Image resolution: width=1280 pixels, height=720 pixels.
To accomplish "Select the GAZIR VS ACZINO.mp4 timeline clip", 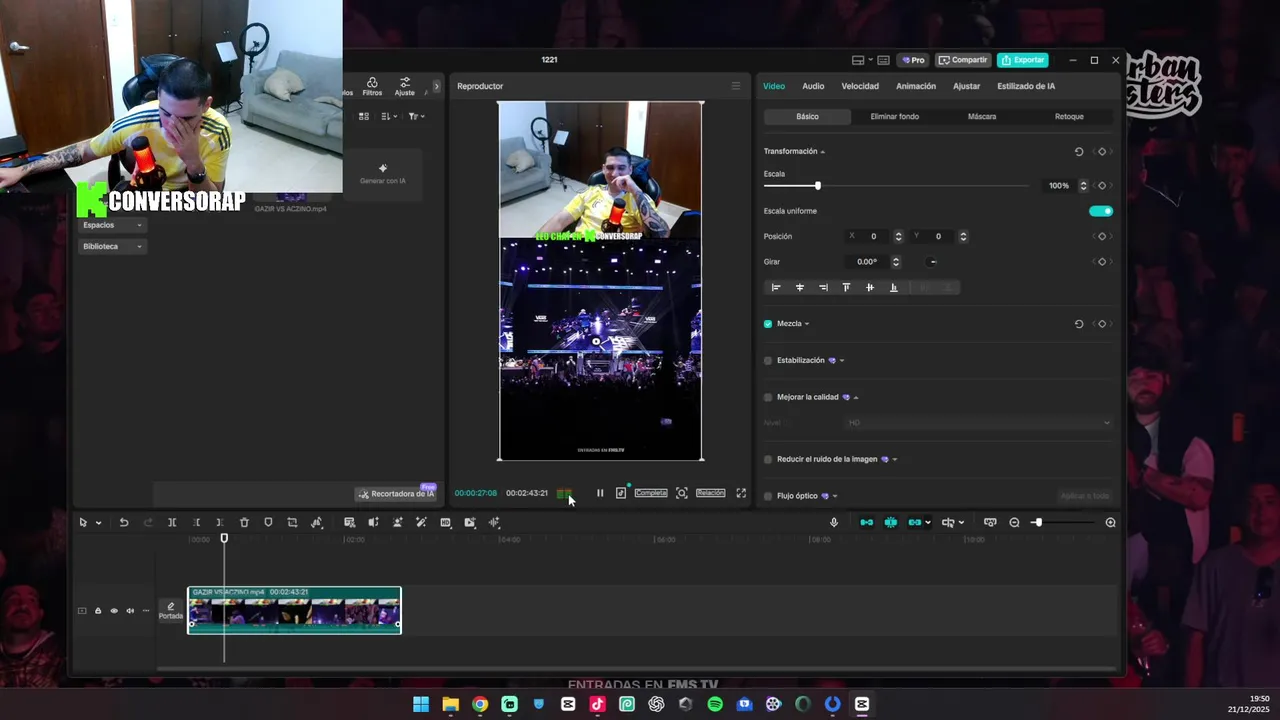I will tap(294, 610).
